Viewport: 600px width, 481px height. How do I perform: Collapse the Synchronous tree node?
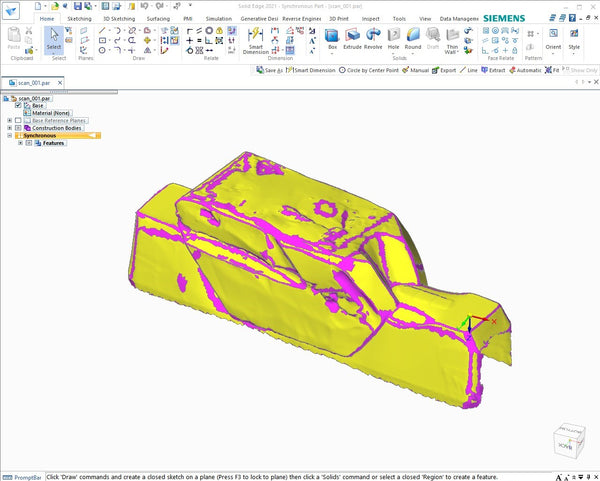9,136
